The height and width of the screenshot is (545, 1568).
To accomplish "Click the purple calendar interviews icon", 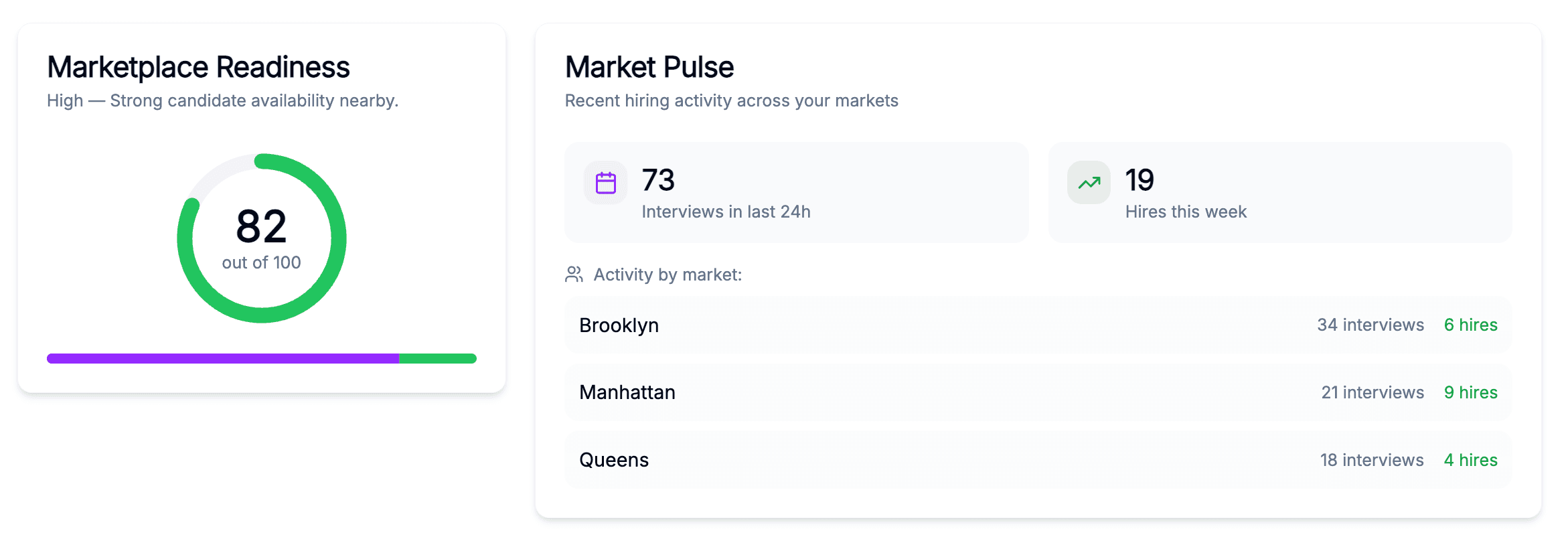I will [x=605, y=183].
